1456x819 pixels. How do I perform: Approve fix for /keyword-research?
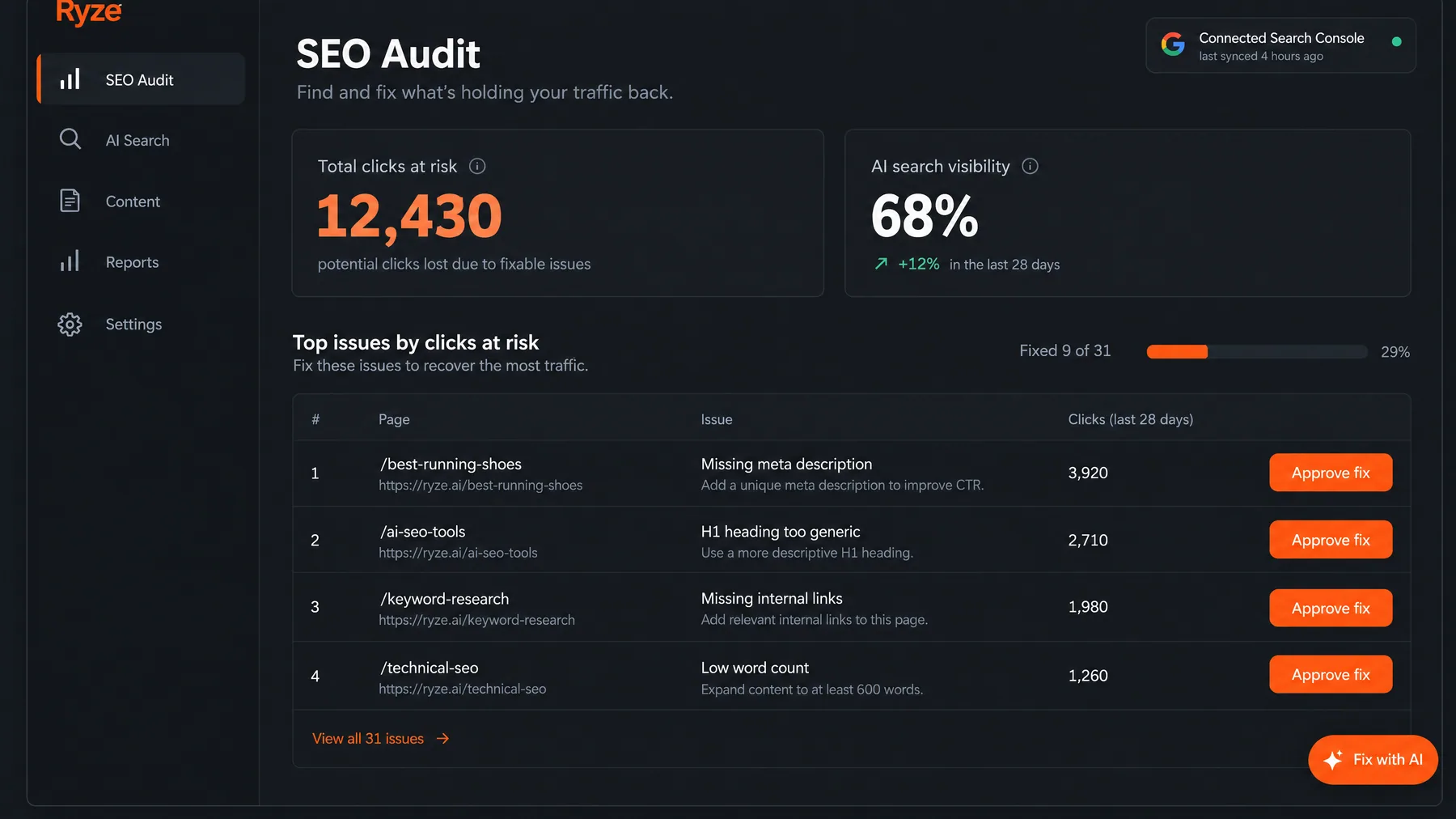click(1331, 608)
